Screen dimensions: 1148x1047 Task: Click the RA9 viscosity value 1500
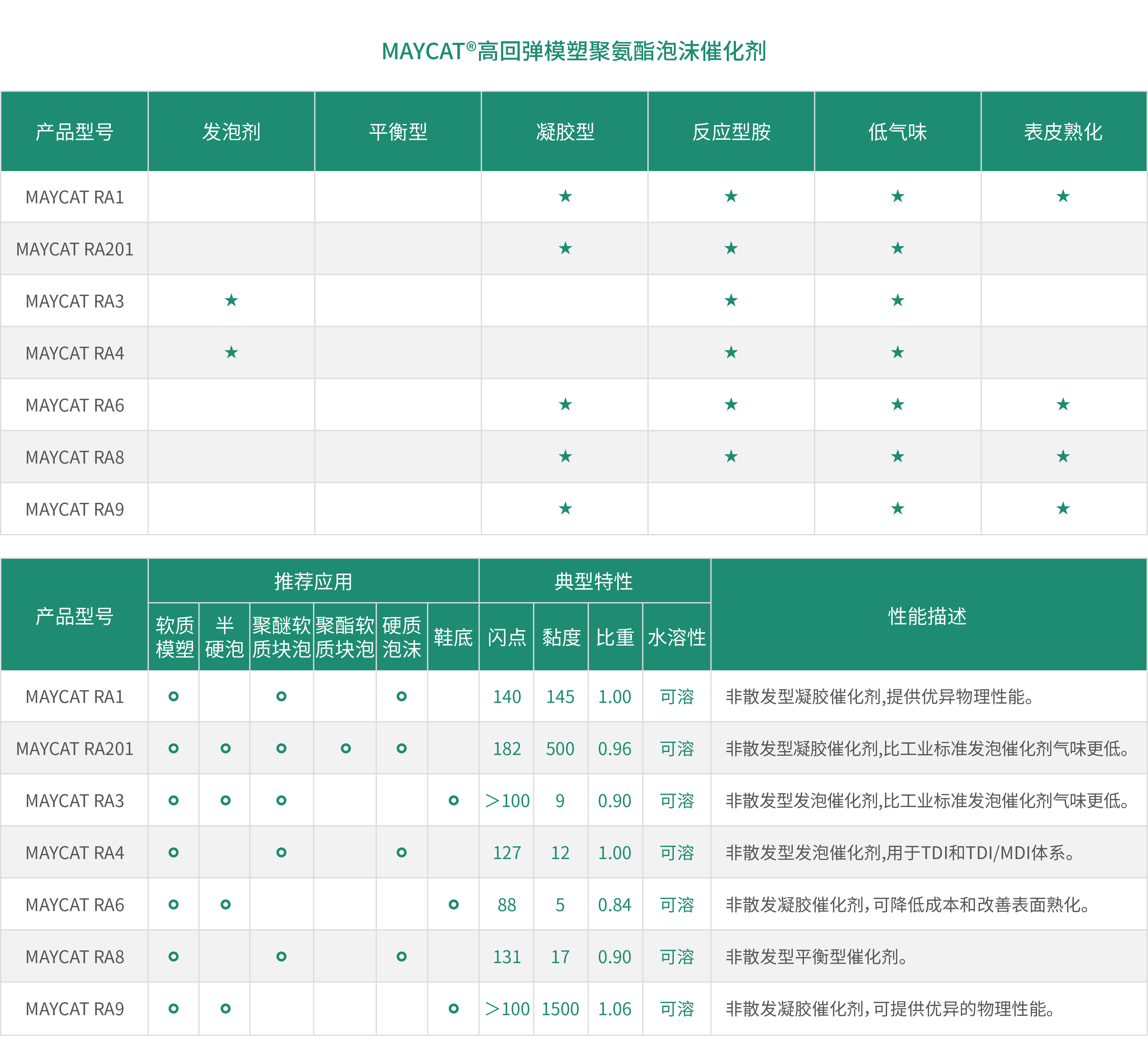(x=560, y=1009)
